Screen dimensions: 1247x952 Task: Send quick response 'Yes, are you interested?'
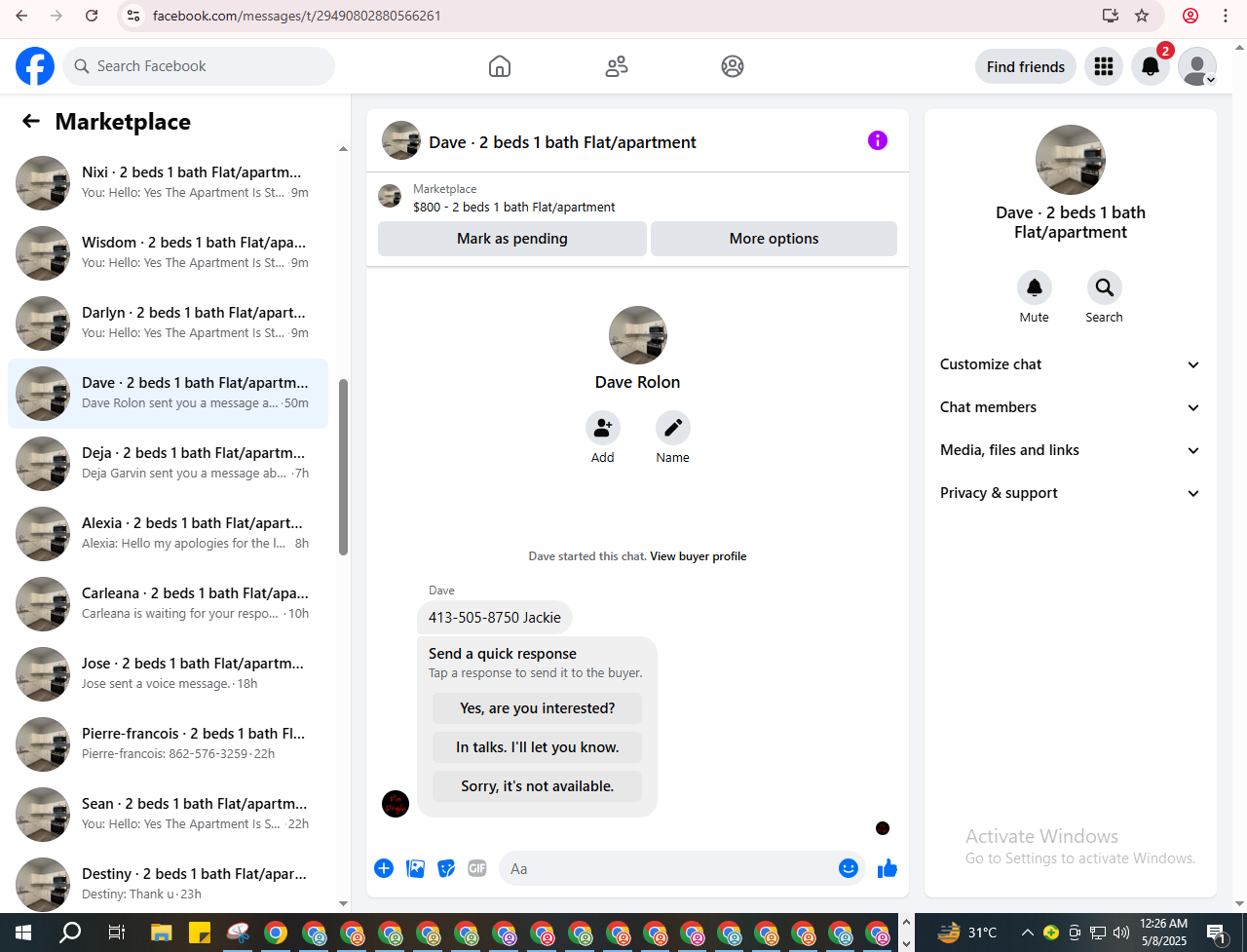tap(538, 708)
